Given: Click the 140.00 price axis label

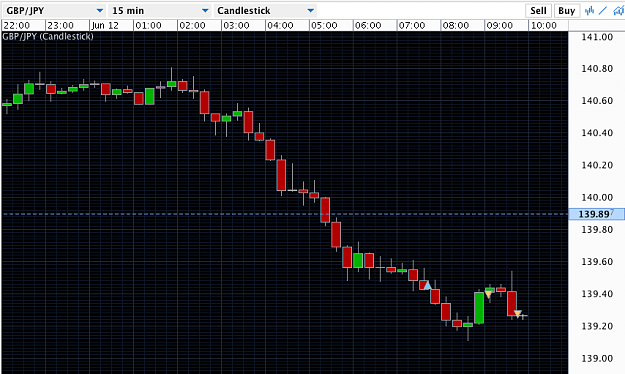Looking at the screenshot, I should (597, 197).
